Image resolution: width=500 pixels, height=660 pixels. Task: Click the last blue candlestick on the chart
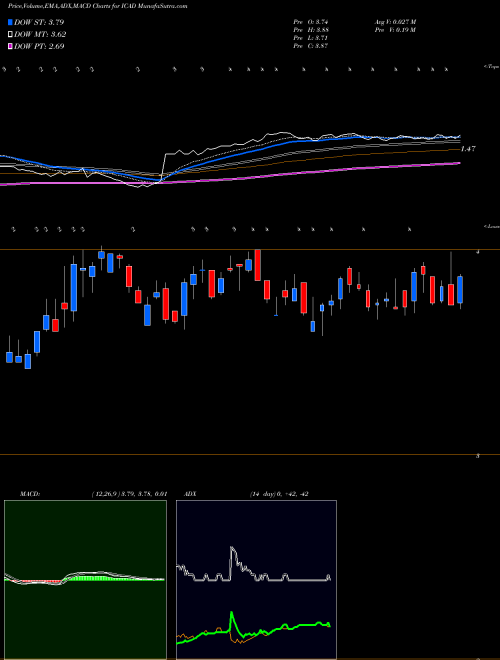(460, 290)
